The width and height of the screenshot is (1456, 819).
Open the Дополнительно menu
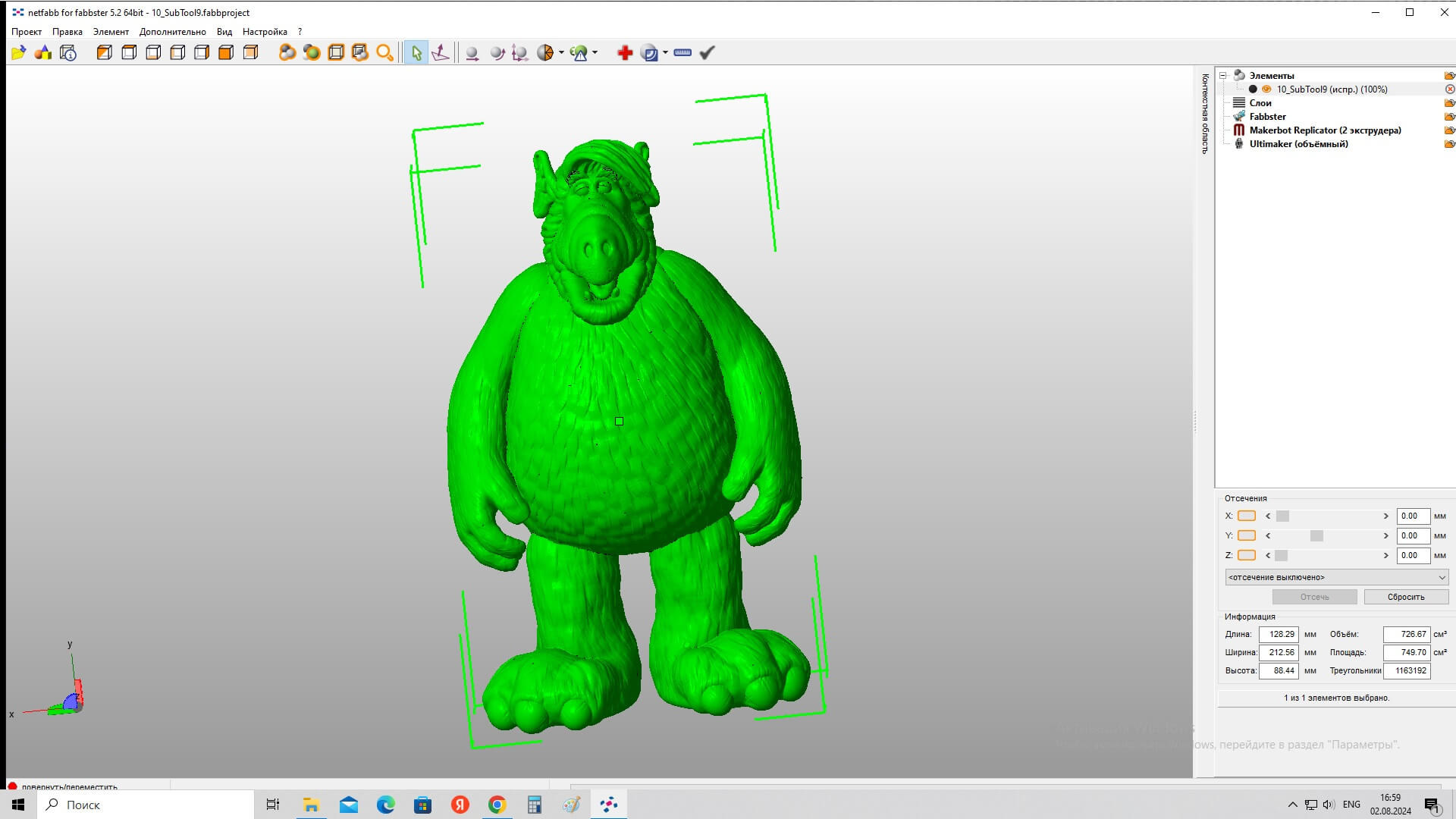[x=172, y=32]
